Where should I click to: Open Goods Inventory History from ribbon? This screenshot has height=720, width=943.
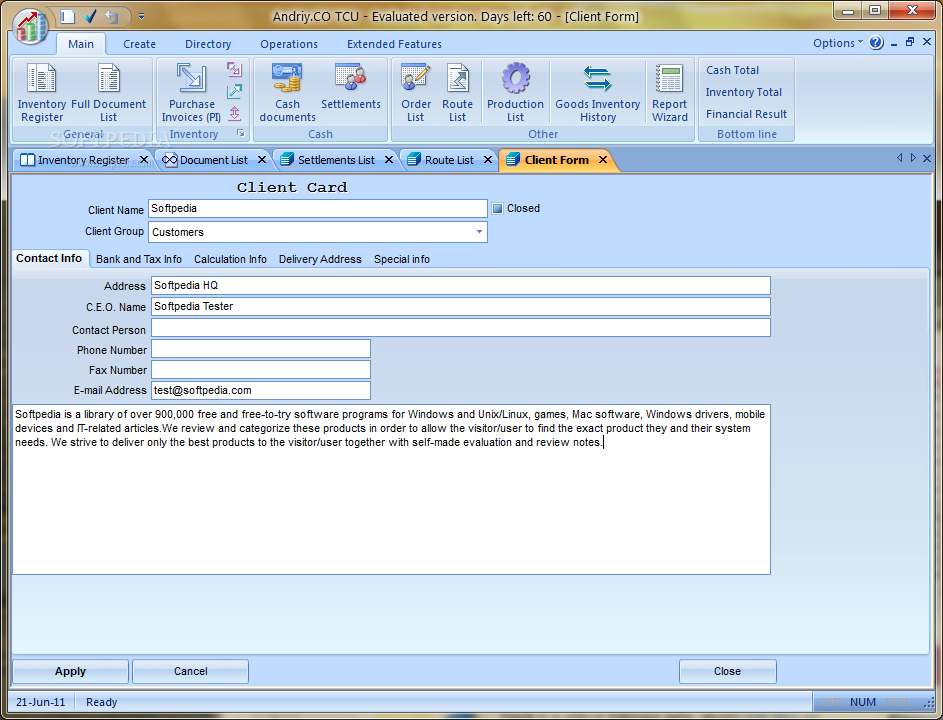(x=598, y=93)
